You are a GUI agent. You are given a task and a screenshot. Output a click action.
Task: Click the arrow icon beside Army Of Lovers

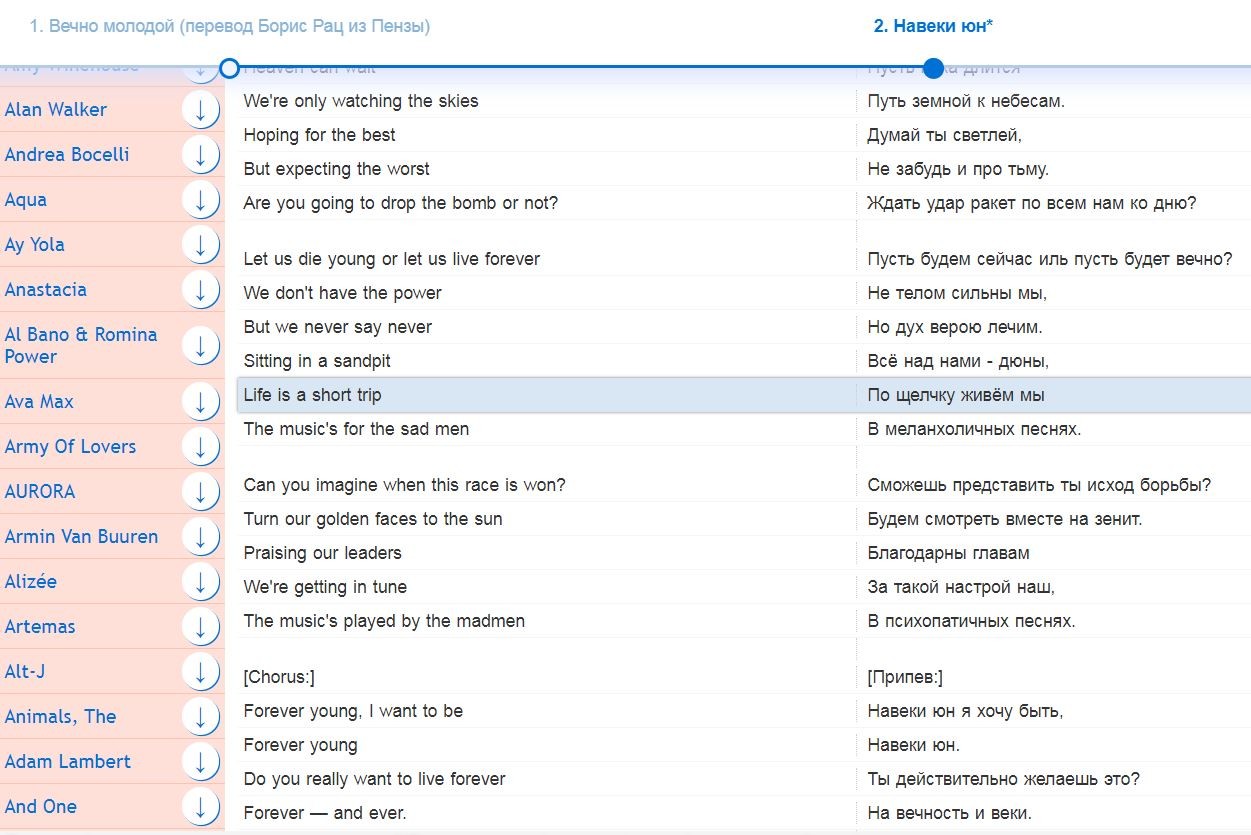point(201,447)
